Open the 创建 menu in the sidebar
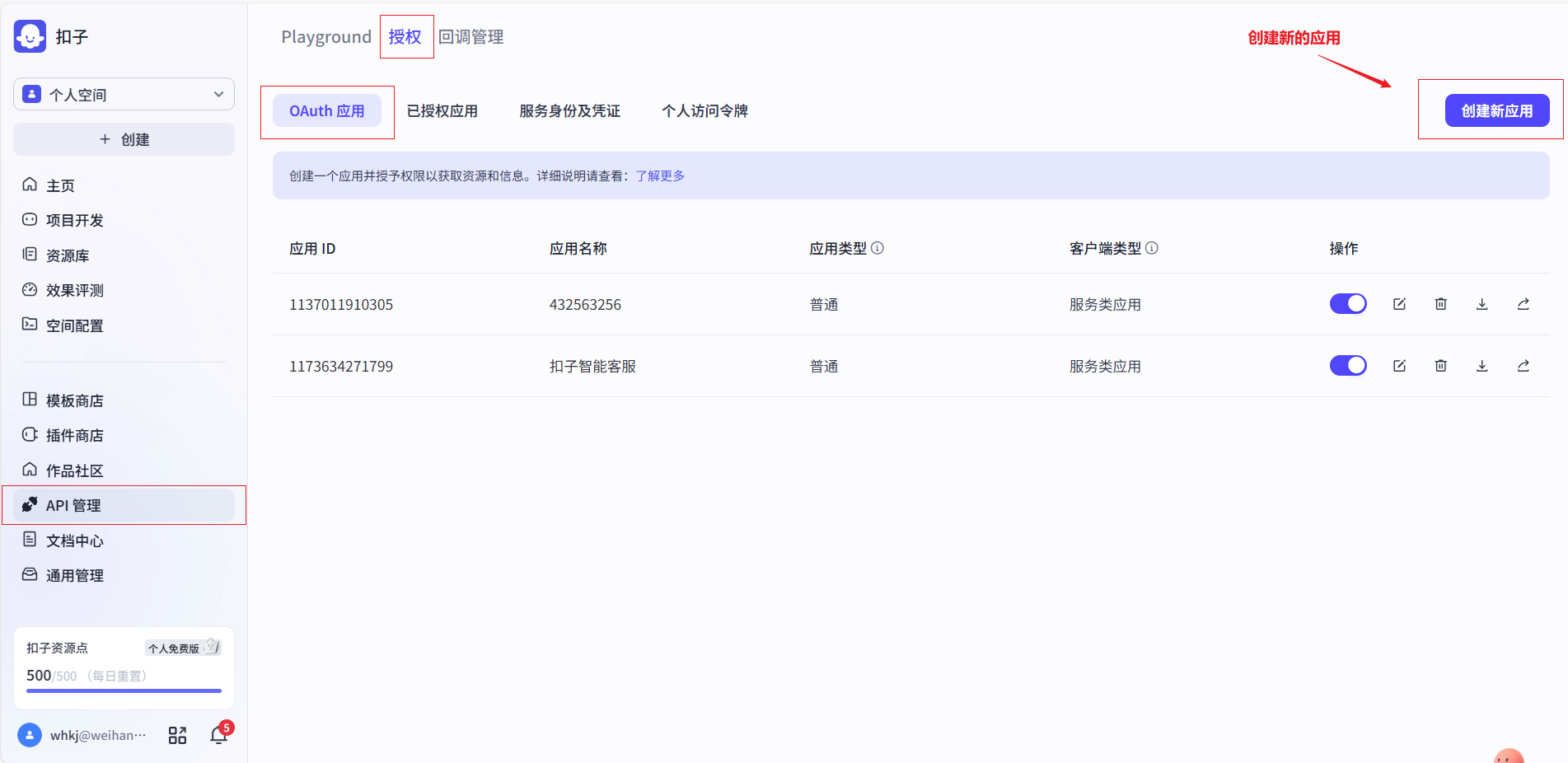Screen dimensions: 1568x763 pyautogui.click(x=124, y=139)
